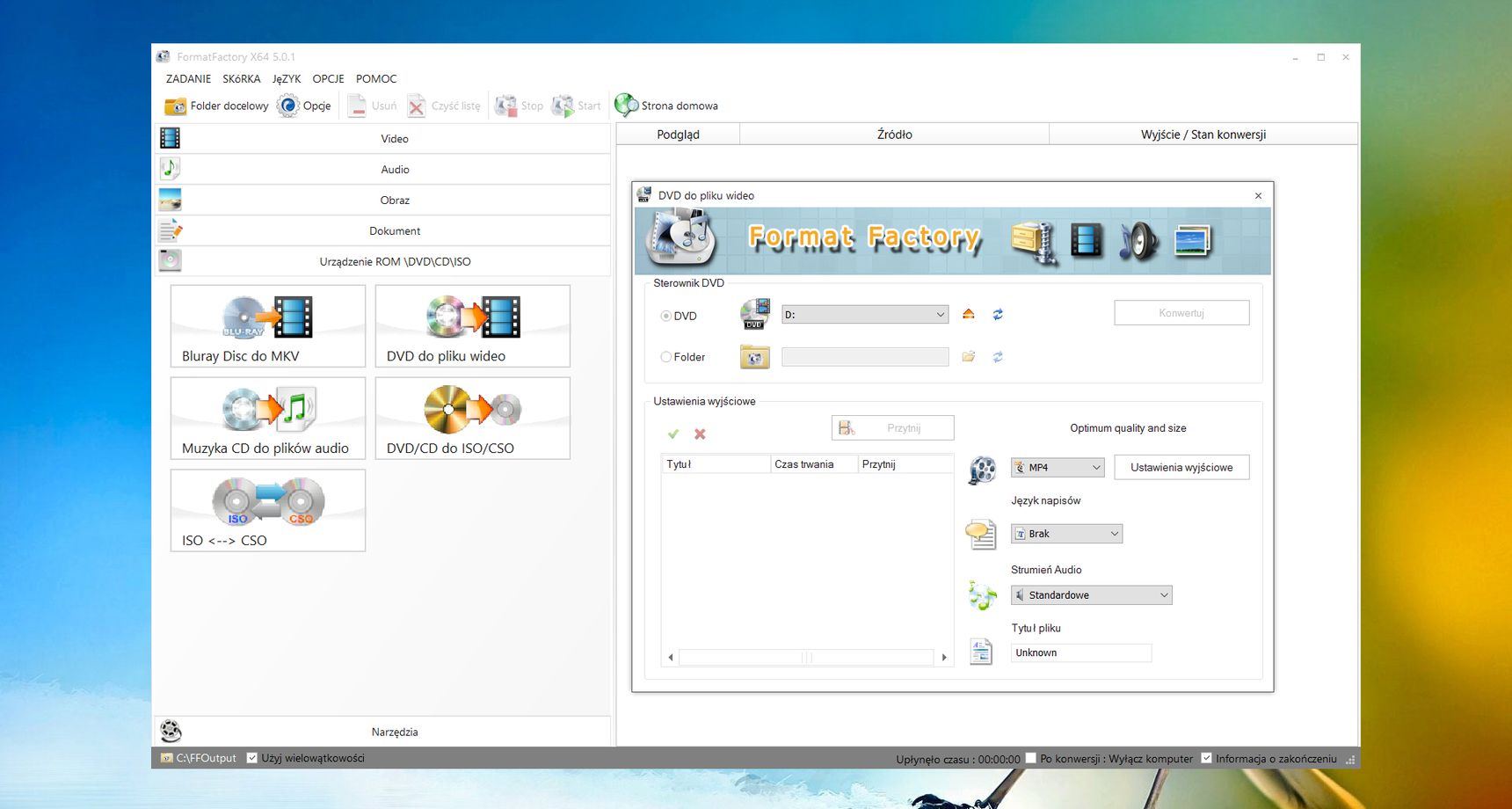Toggle Po konwersji: Wyłącz komputer checkbox
Viewport: 1512px width, 809px height.
[x=1031, y=758]
